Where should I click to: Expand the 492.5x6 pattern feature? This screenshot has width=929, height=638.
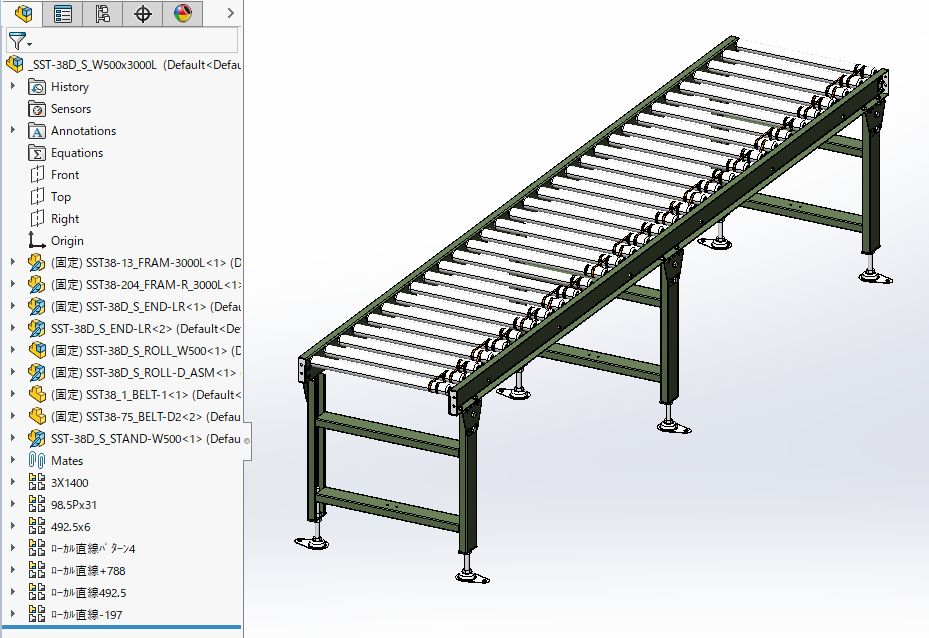tap(12, 525)
